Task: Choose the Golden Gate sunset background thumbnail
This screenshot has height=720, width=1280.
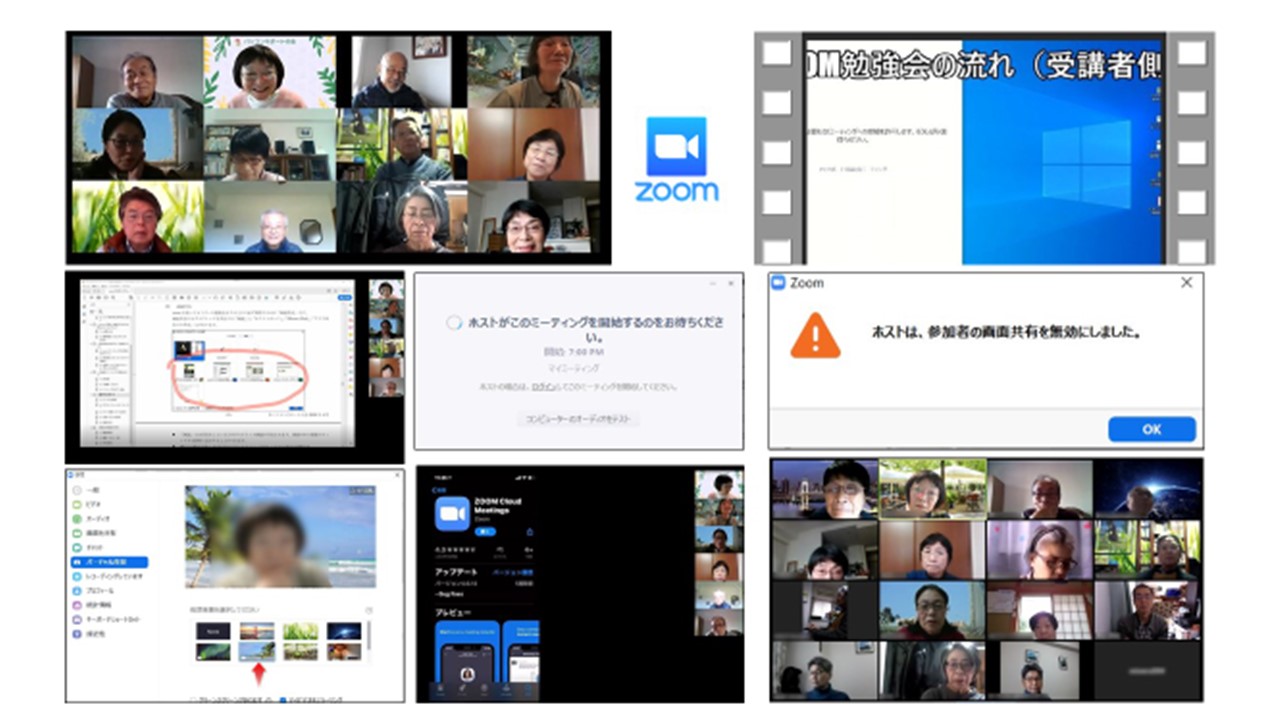Action: [x=257, y=631]
